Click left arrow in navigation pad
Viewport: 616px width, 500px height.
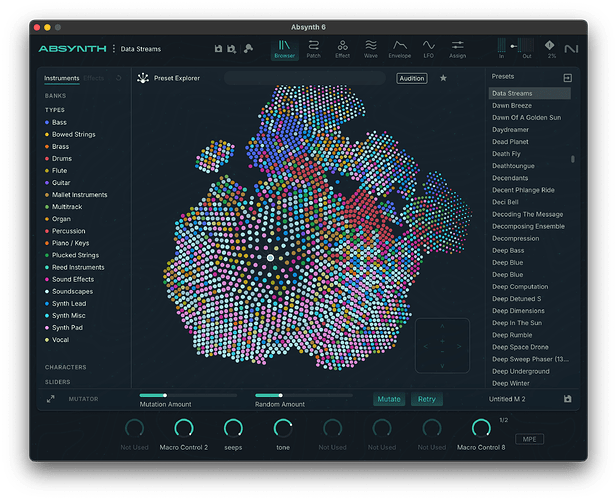[426, 346]
